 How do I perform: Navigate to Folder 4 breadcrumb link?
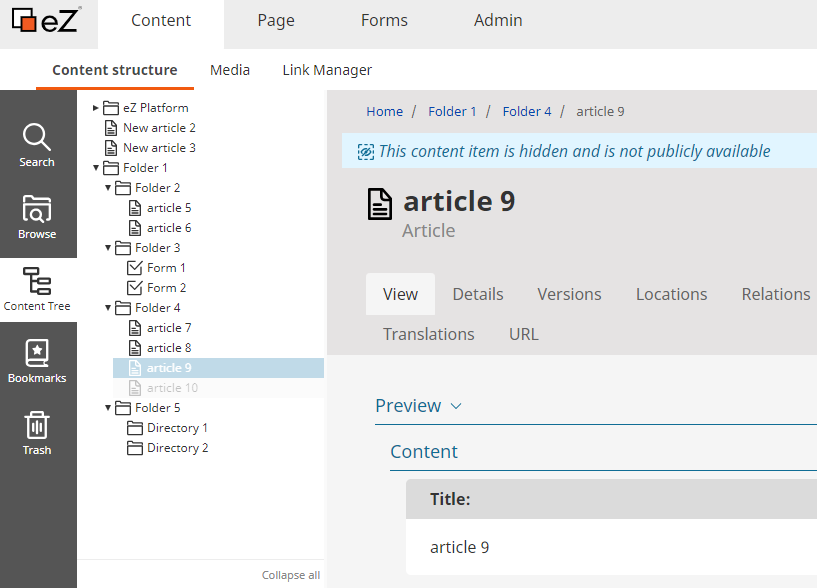tap(527, 111)
